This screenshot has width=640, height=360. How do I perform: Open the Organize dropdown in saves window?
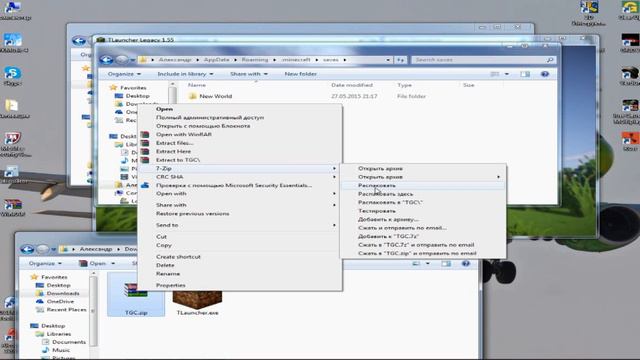[124, 74]
